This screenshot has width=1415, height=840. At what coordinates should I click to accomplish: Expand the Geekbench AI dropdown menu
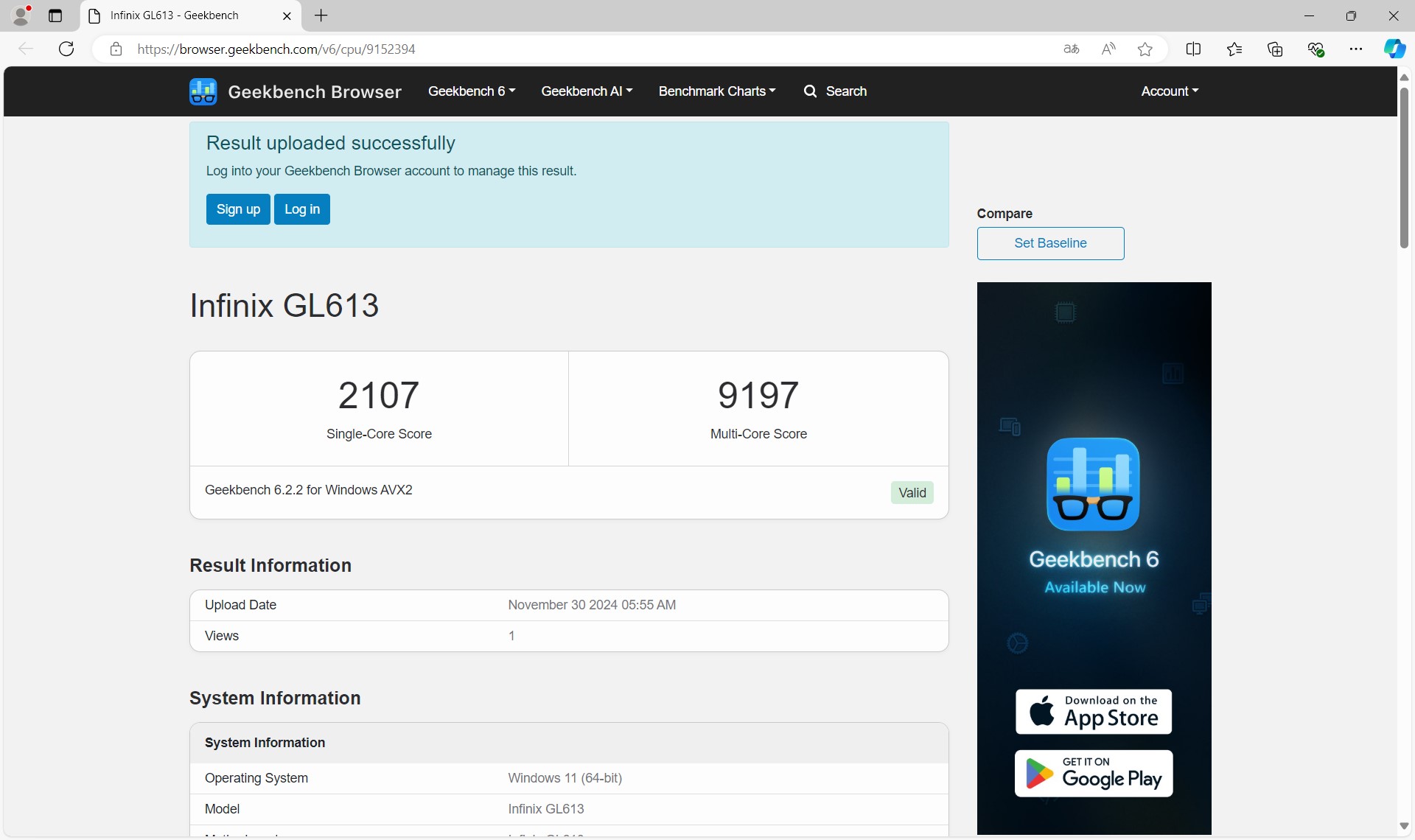[587, 91]
